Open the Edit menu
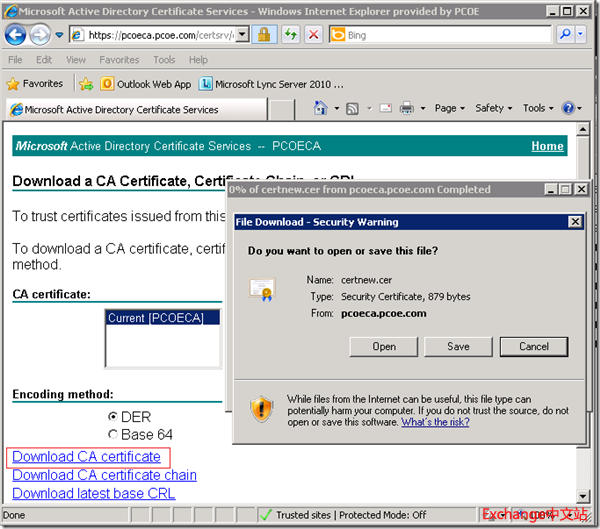Image resolution: width=600 pixels, height=529 pixels. [44, 60]
